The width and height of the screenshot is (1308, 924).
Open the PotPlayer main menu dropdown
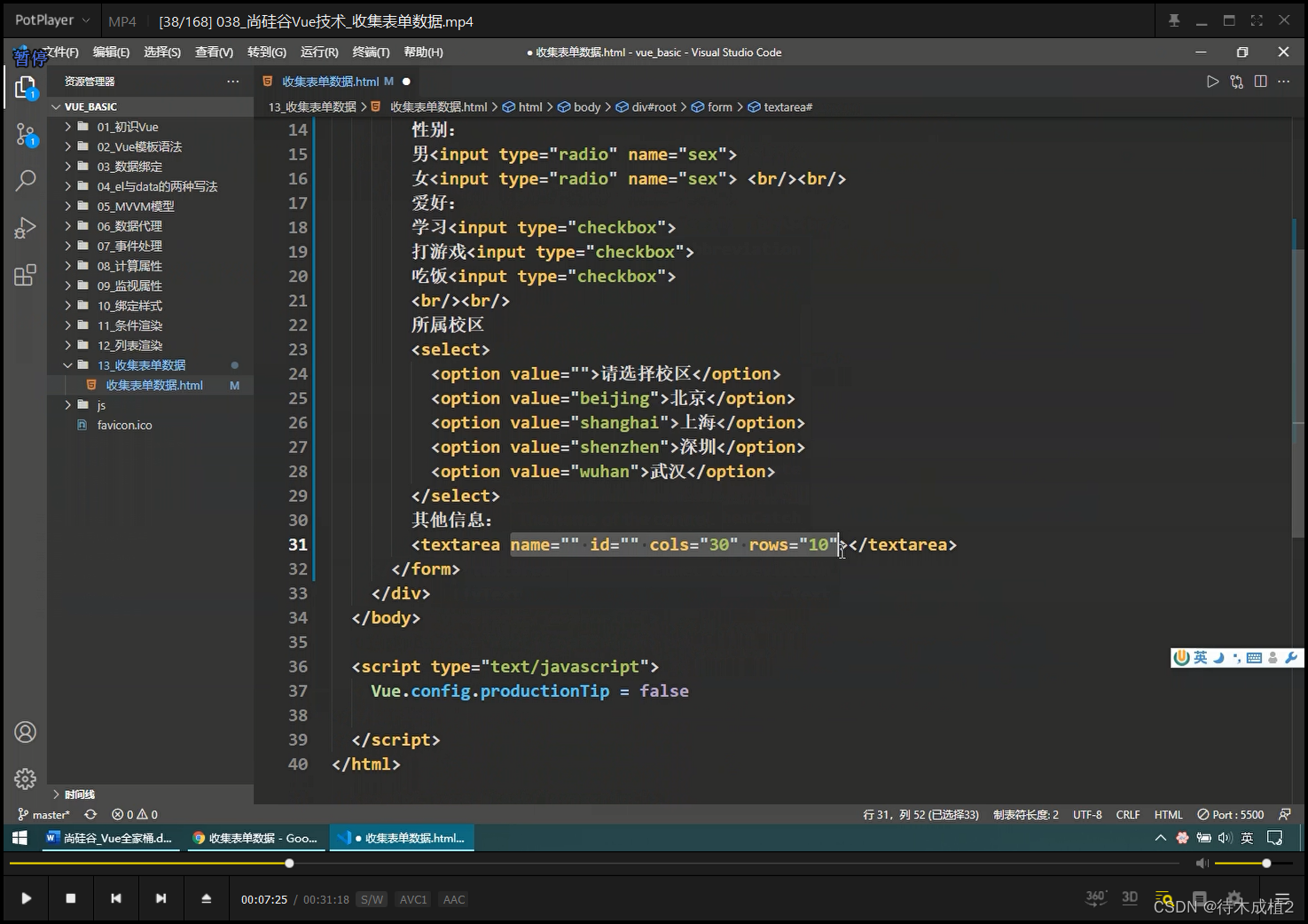click(x=53, y=20)
